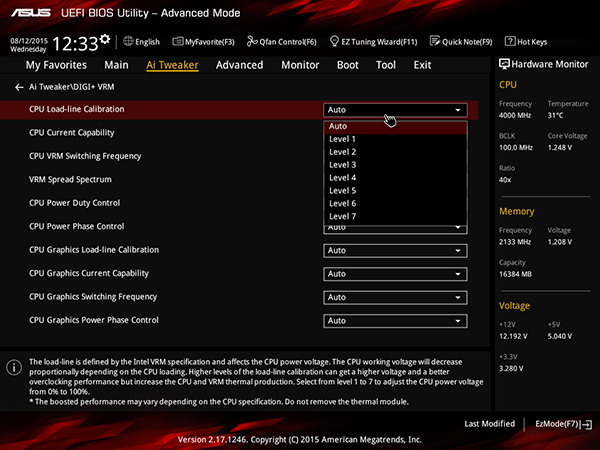Choose Level 7 in the list
This screenshot has width=600, height=450.
pos(395,217)
